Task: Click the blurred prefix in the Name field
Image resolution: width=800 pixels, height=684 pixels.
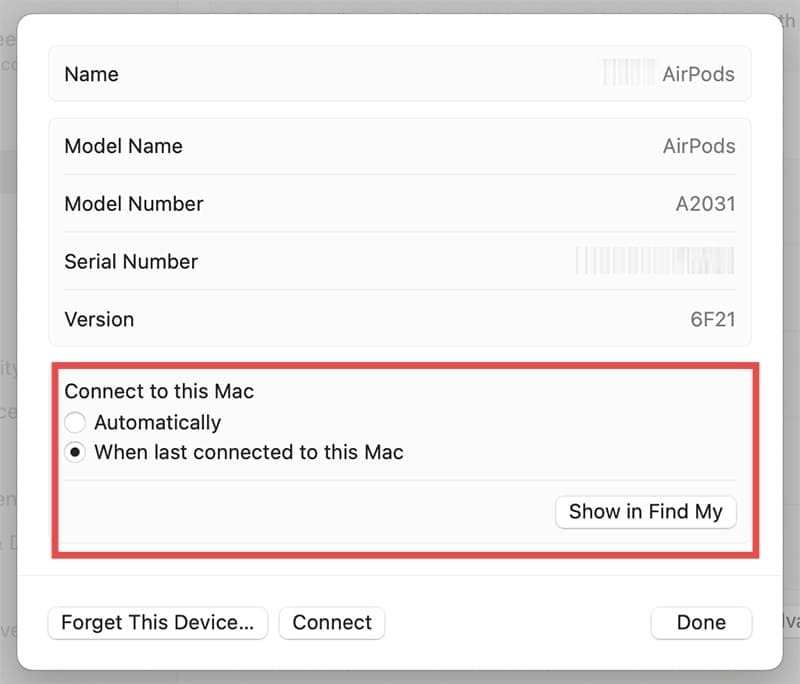Action: click(626, 74)
